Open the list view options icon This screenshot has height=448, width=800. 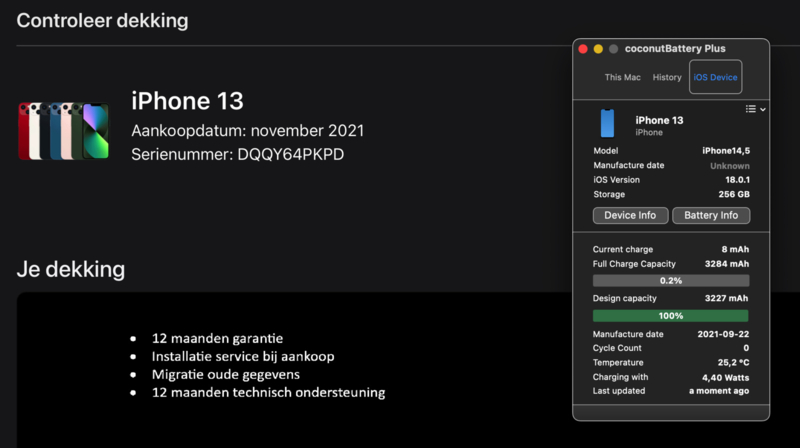(751, 109)
